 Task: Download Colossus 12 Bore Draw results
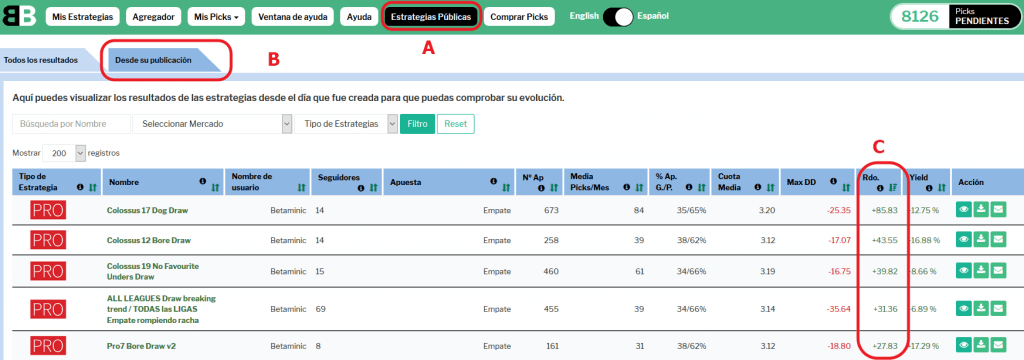(981, 240)
